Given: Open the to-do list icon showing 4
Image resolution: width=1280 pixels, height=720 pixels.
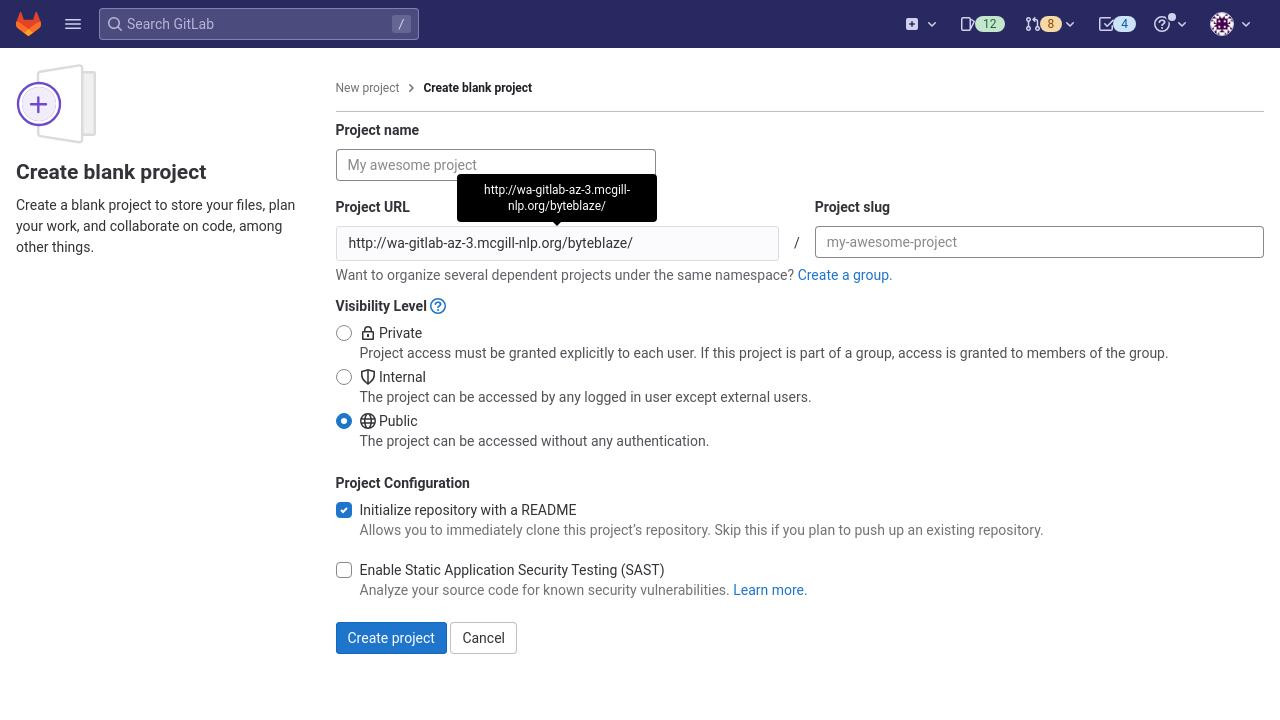Looking at the screenshot, I should point(1116,24).
